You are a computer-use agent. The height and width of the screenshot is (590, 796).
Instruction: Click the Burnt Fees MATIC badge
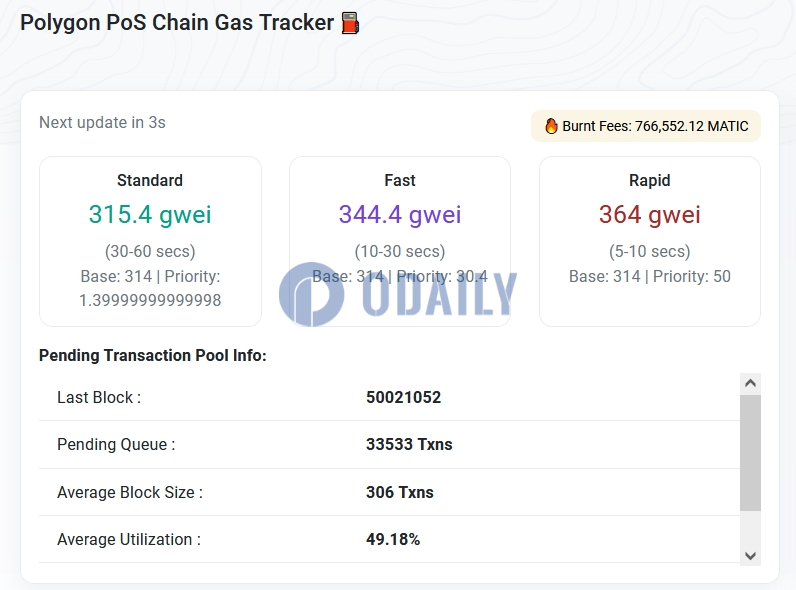(x=646, y=126)
